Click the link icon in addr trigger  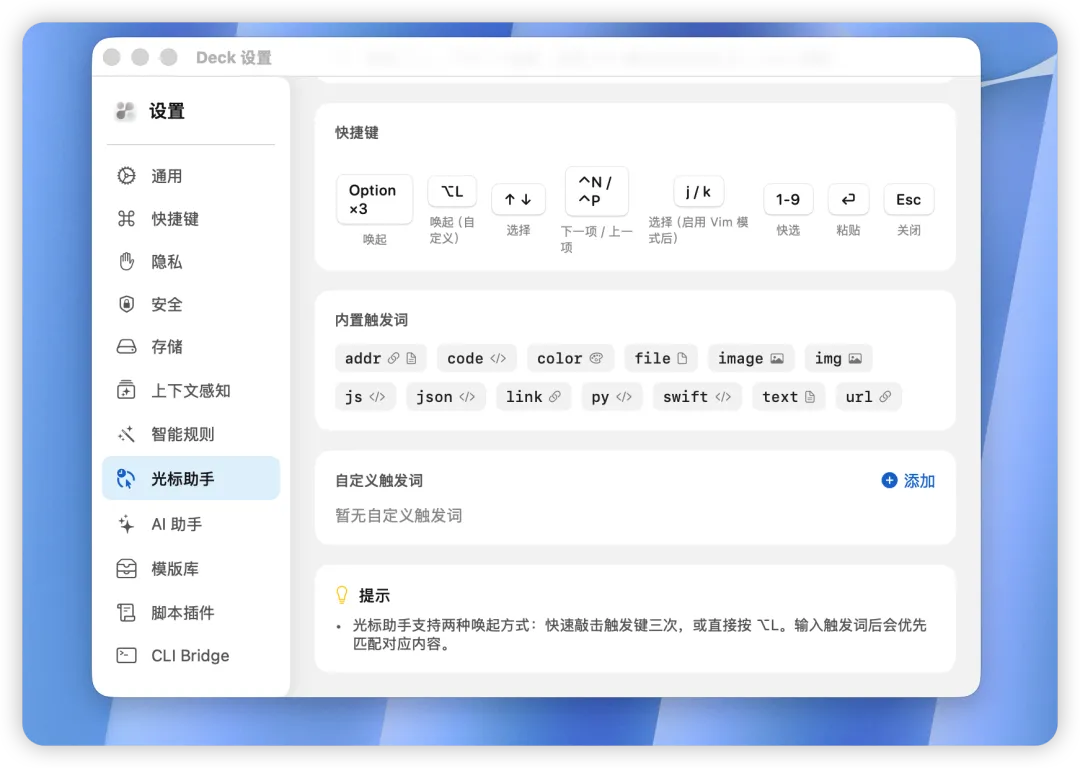(x=393, y=358)
